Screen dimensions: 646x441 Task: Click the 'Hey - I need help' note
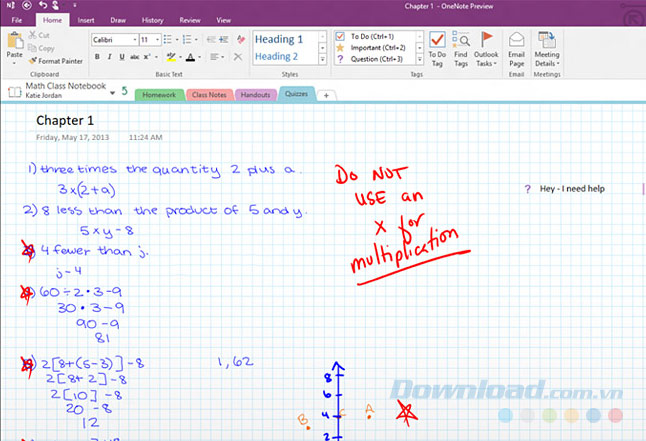coord(572,189)
